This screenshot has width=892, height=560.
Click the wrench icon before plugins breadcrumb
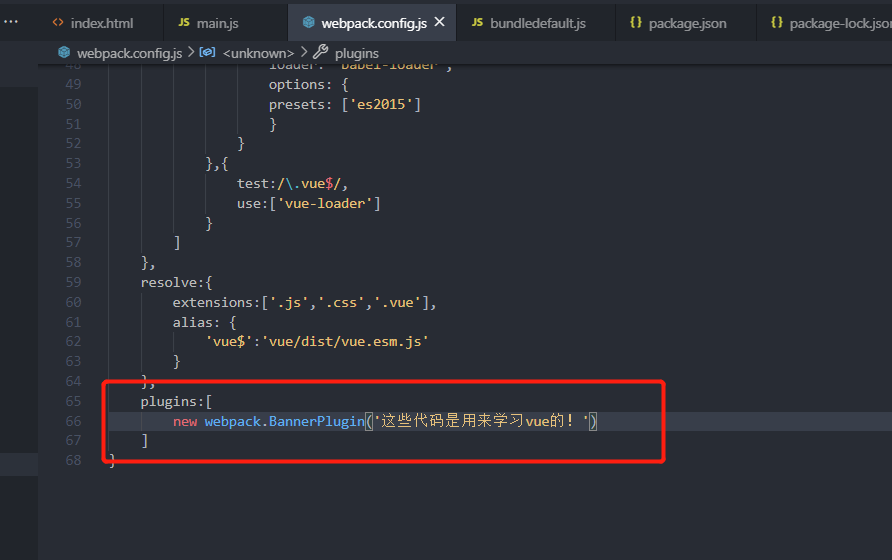click(320, 52)
